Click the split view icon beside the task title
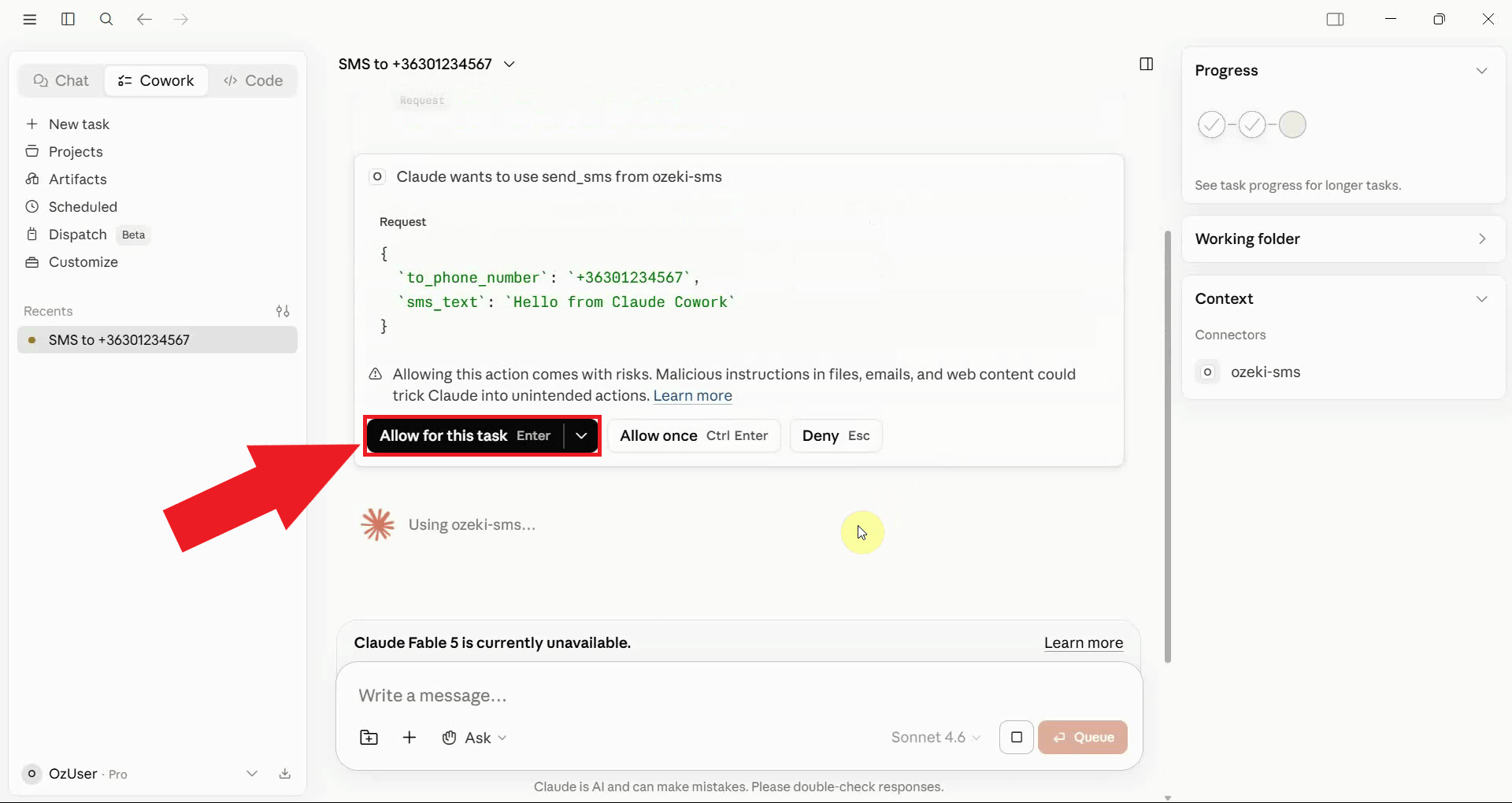Screen dimensions: 1512x803 (x=1147, y=64)
